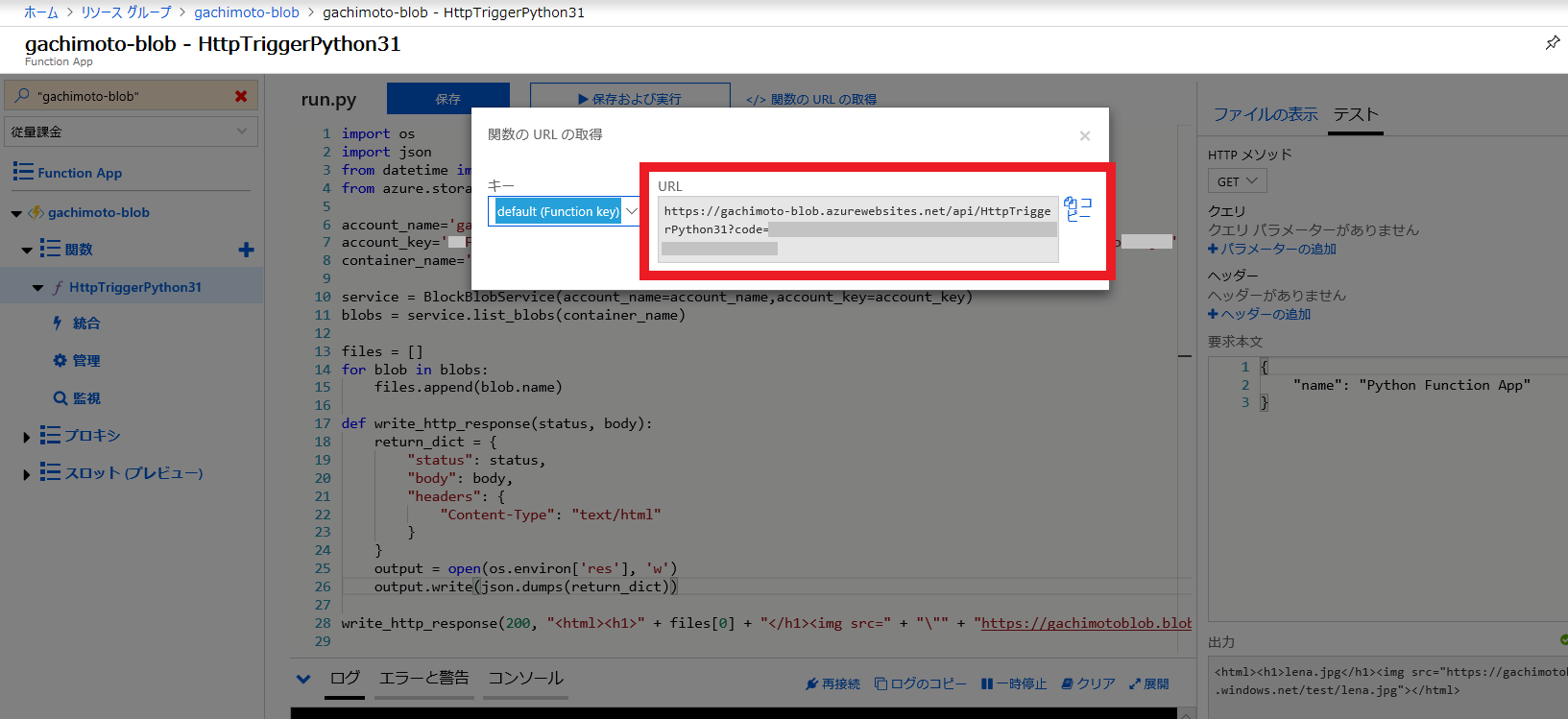Click the 保存 save button
The height and width of the screenshot is (719, 1568).
447,99
